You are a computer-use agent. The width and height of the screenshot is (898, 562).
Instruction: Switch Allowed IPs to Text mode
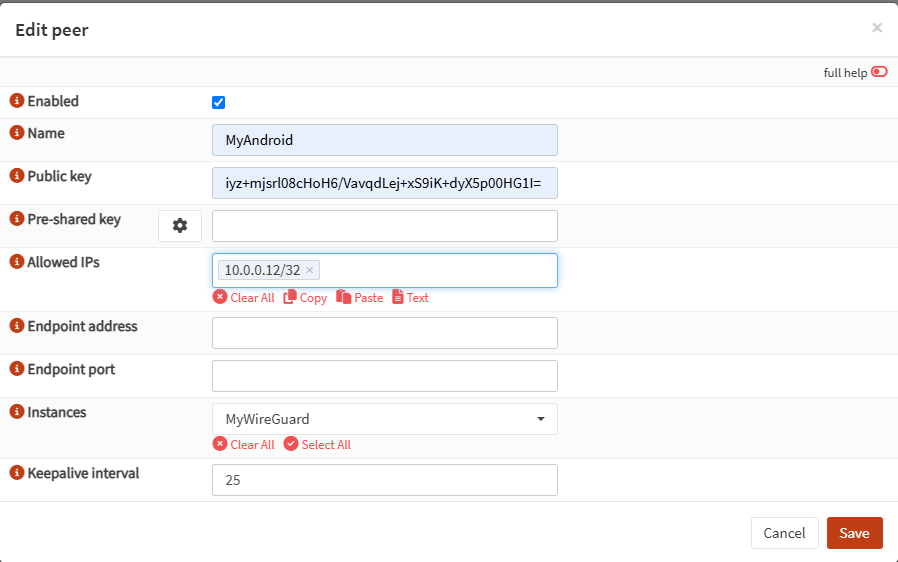(410, 298)
